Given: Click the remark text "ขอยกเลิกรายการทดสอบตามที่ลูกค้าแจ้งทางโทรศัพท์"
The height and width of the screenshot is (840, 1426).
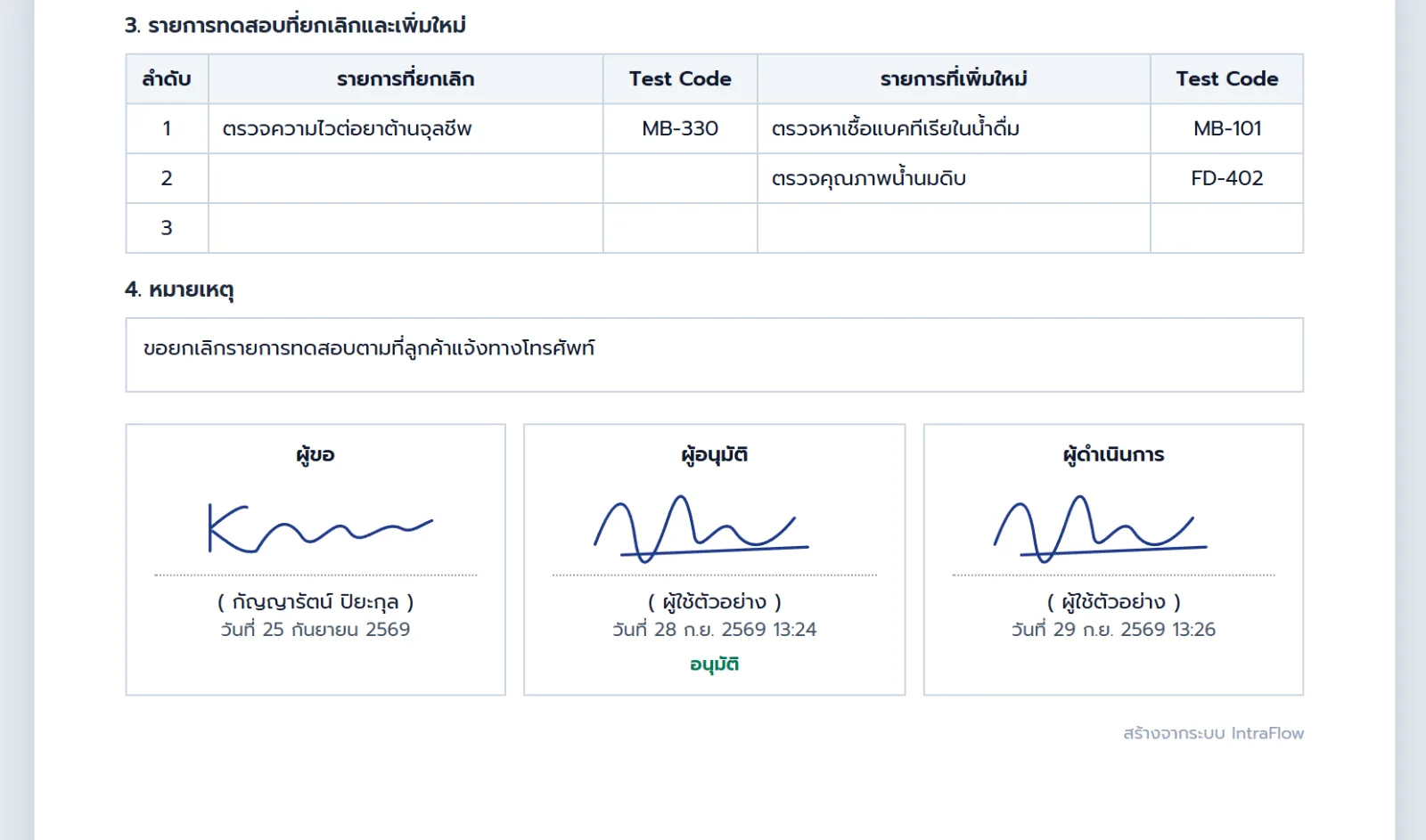Looking at the screenshot, I should [x=369, y=347].
